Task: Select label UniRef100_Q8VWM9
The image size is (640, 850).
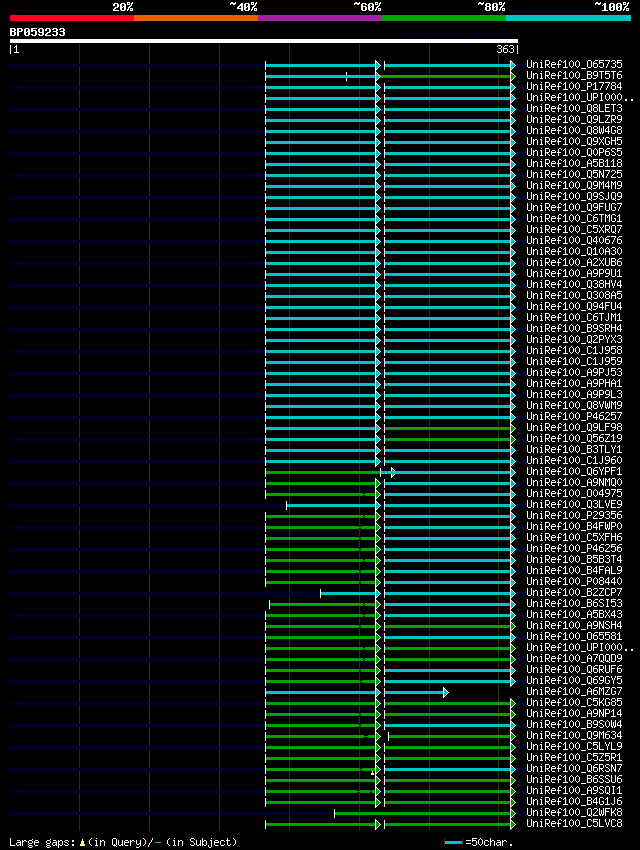Action: coord(574,405)
